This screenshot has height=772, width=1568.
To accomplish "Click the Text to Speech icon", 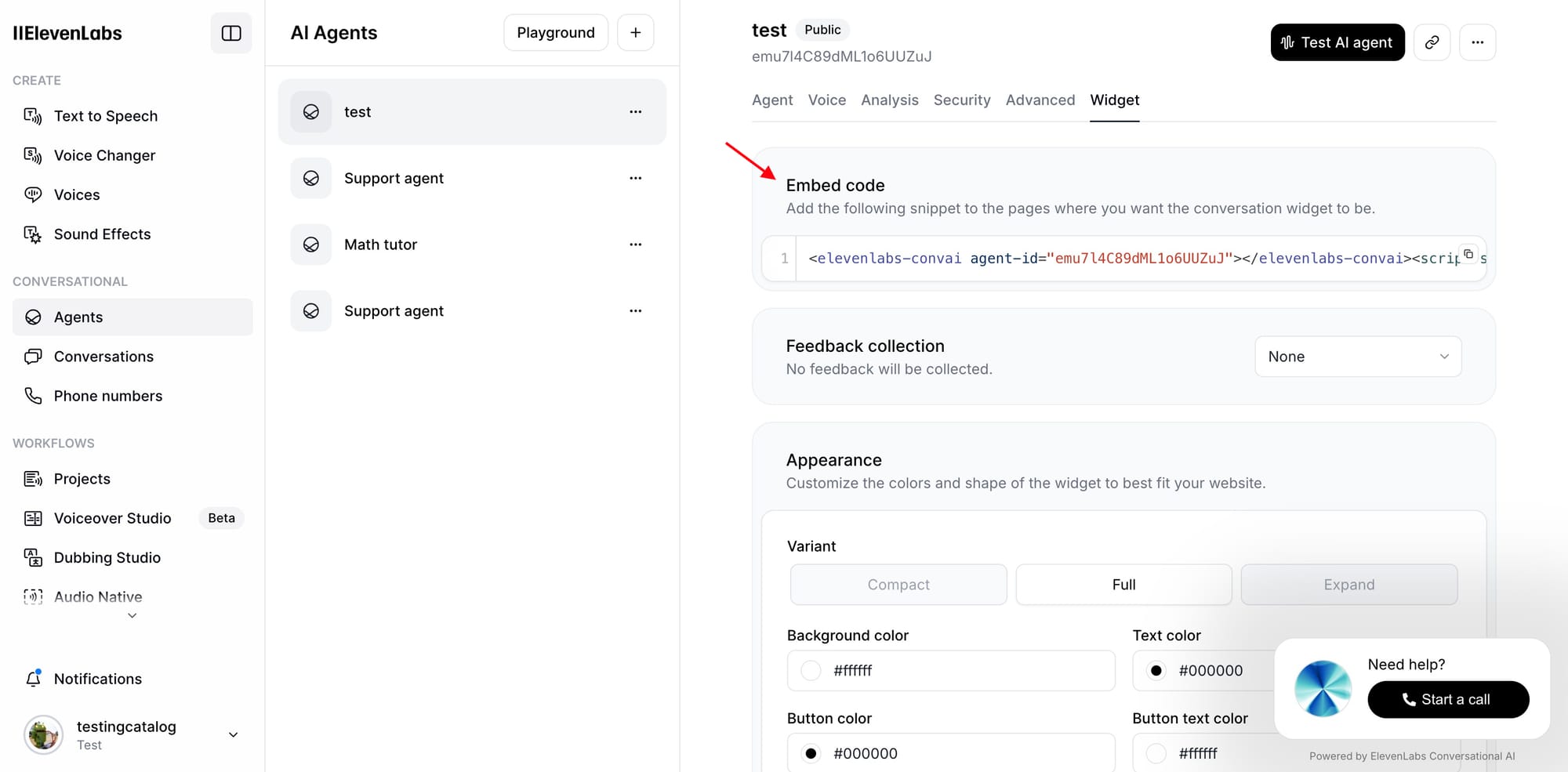I will (33, 116).
